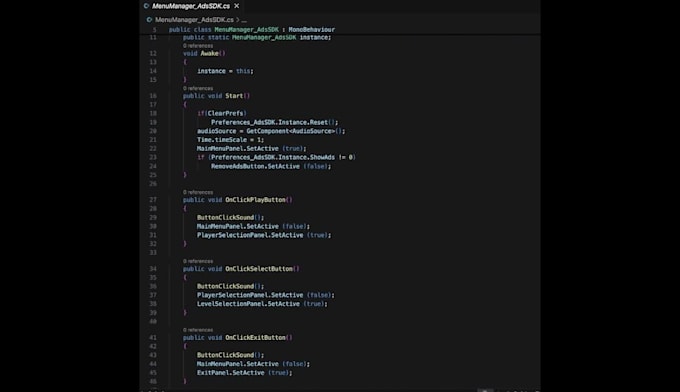Open '0 references' lens above OnClickPlayButton()
The width and height of the screenshot is (680, 392).
(198, 192)
